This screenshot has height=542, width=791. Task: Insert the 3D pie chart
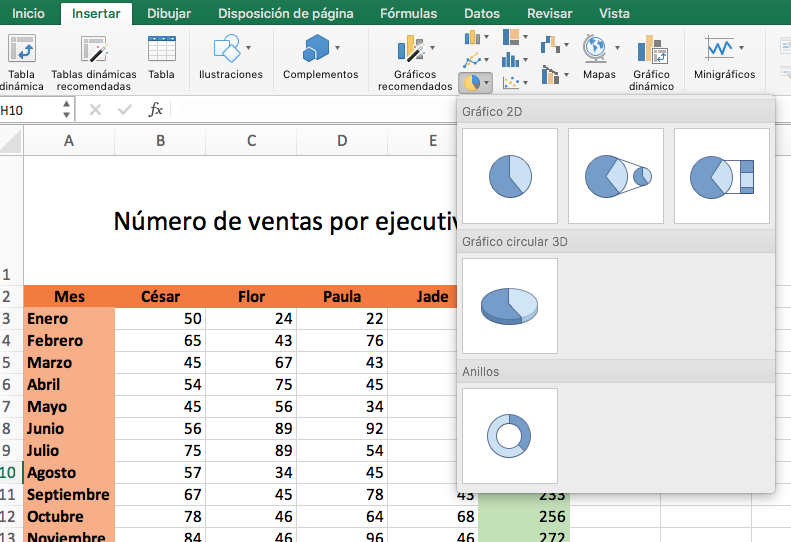pos(510,306)
